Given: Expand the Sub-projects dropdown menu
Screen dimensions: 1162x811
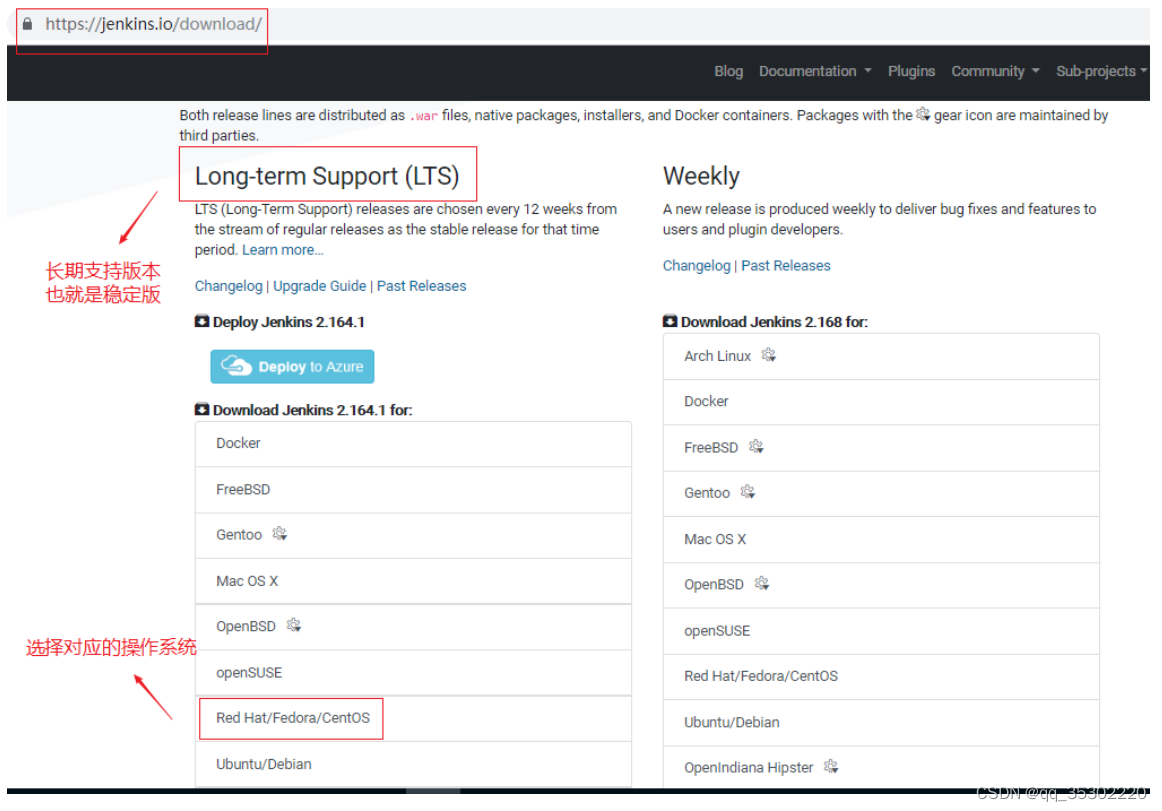Looking at the screenshot, I should (1101, 71).
